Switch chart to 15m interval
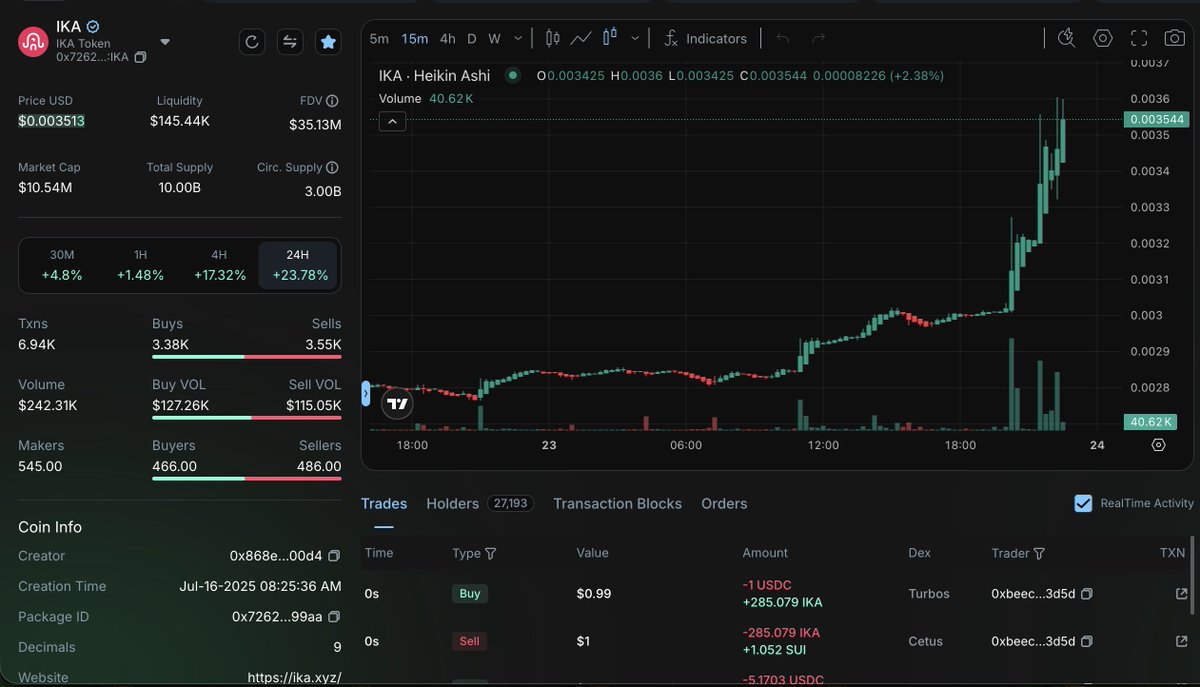Image resolution: width=1200 pixels, height=687 pixels. (415, 38)
